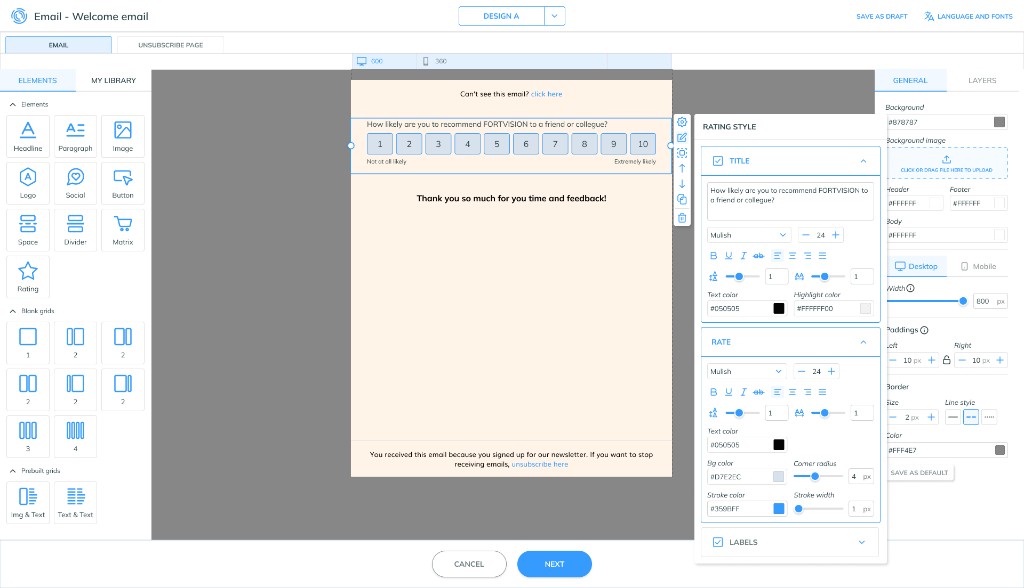Select the dotted border line style
1024x588 pixels.
point(989,417)
